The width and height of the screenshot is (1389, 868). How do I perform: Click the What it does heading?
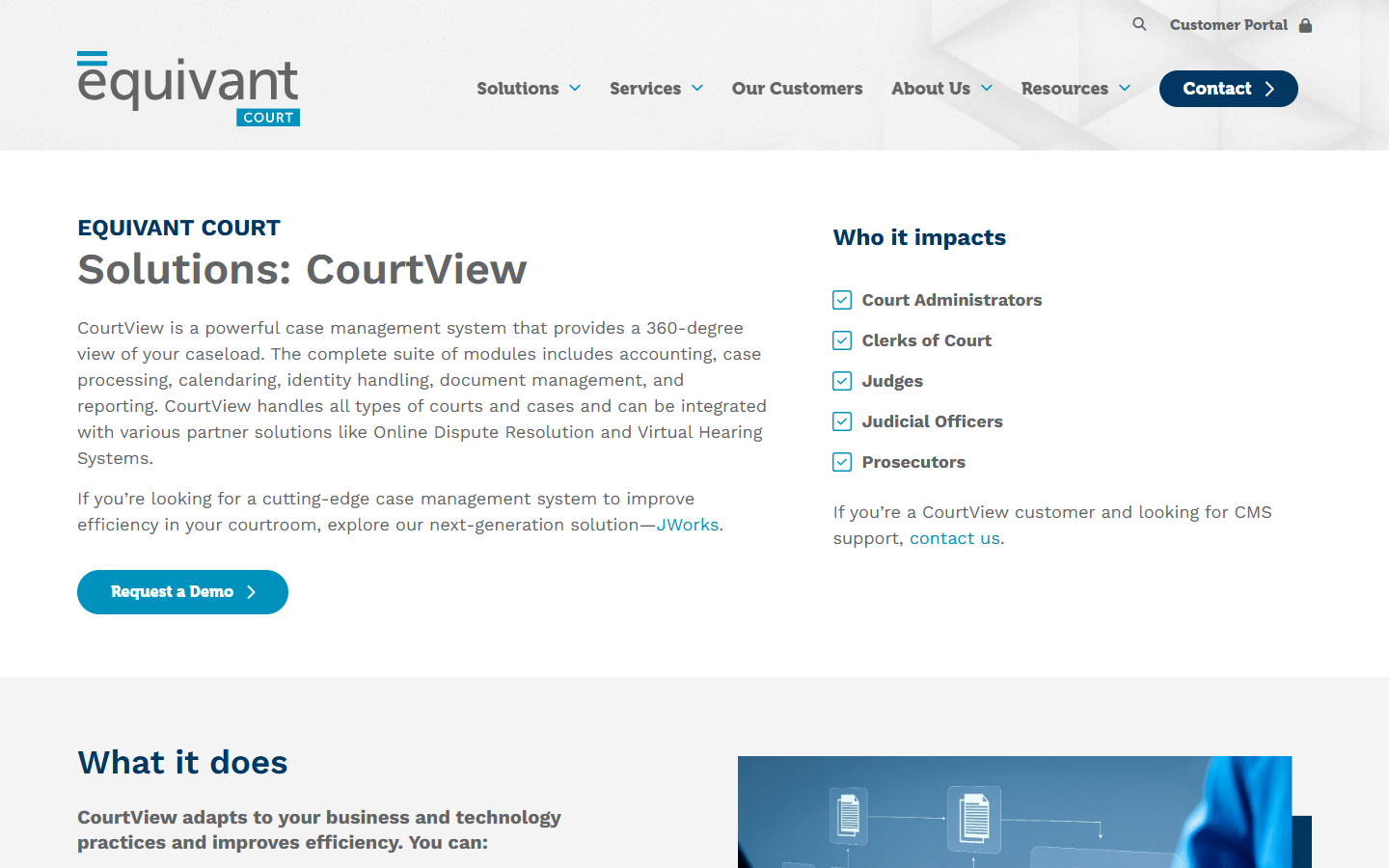pyautogui.click(x=182, y=763)
